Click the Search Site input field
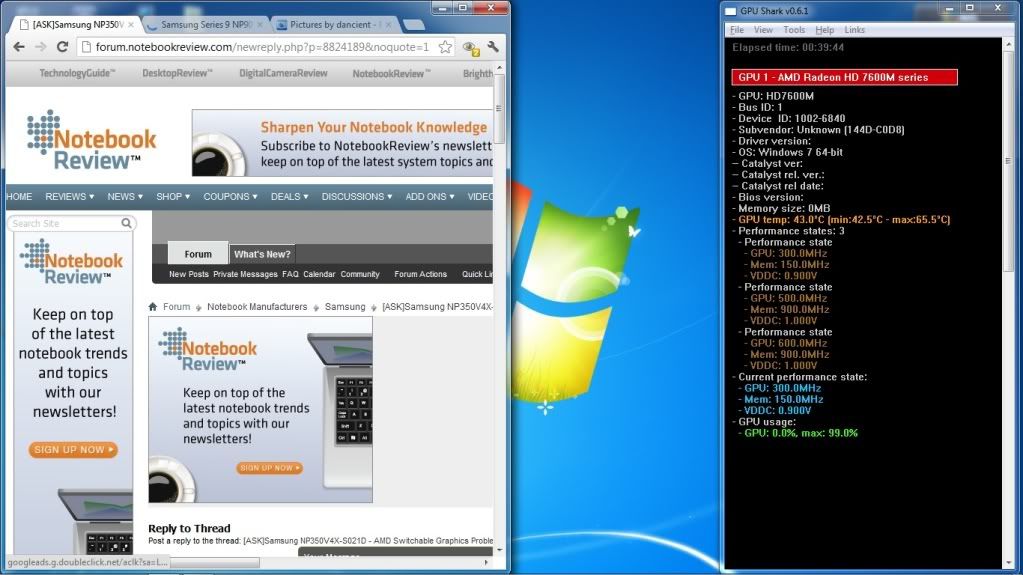 65,223
